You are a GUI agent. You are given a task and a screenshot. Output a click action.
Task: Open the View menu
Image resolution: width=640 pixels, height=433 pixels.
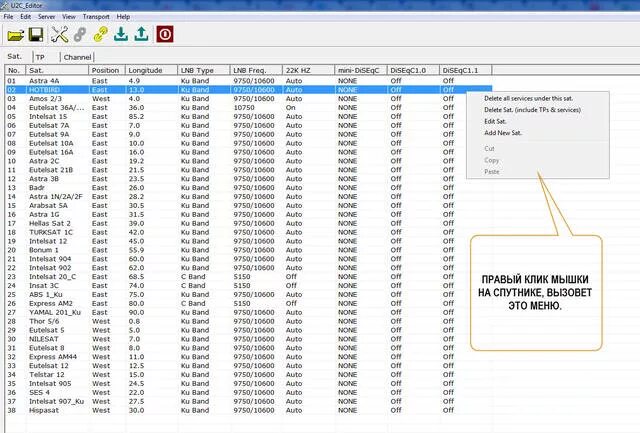pos(69,17)
